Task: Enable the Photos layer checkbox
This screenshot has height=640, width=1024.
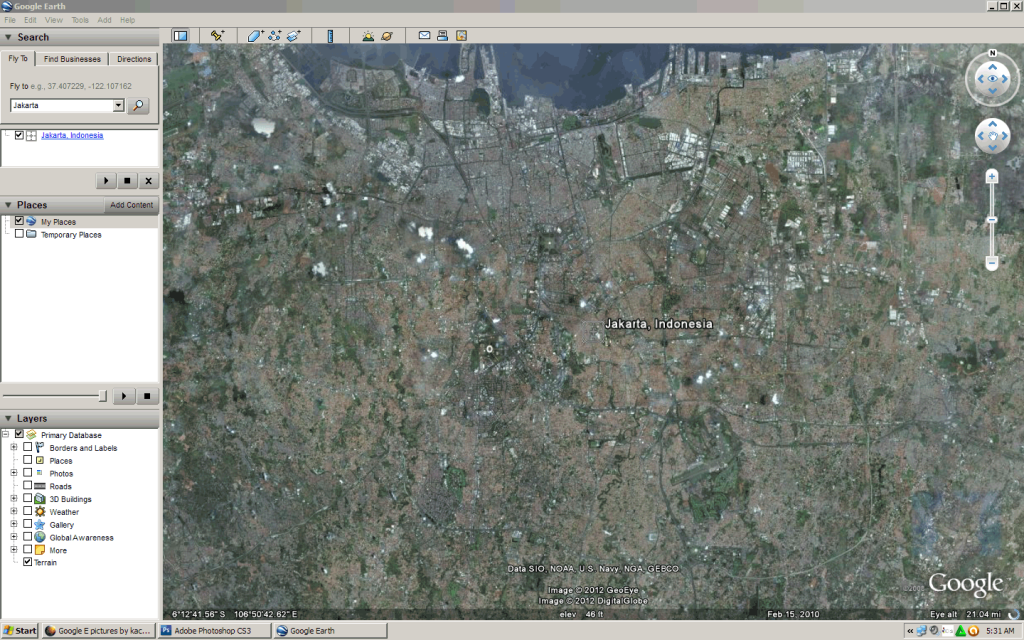Action: 27,473
